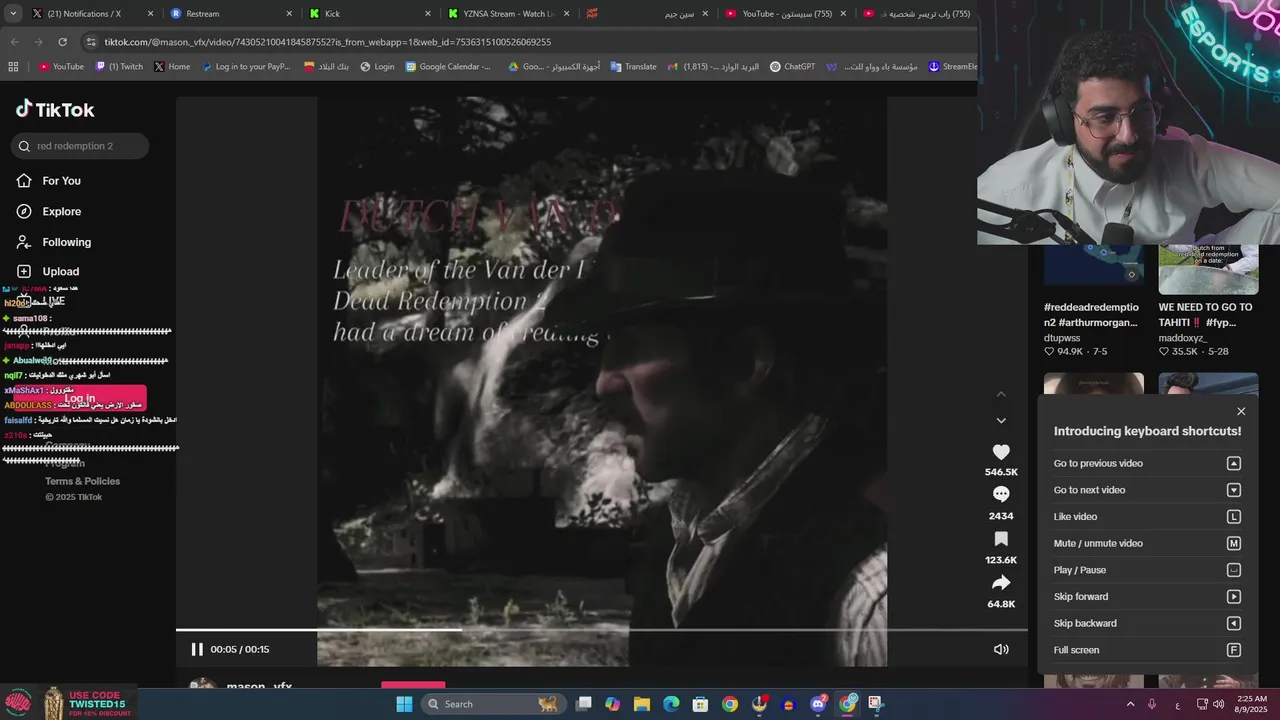Open Discord from taskbar
1280x720 pixels.
tap(818, 704)
